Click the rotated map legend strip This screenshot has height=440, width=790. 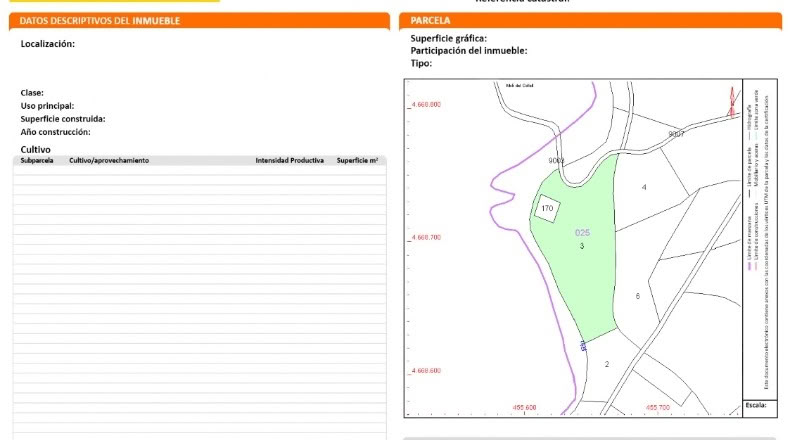[760, 239]
